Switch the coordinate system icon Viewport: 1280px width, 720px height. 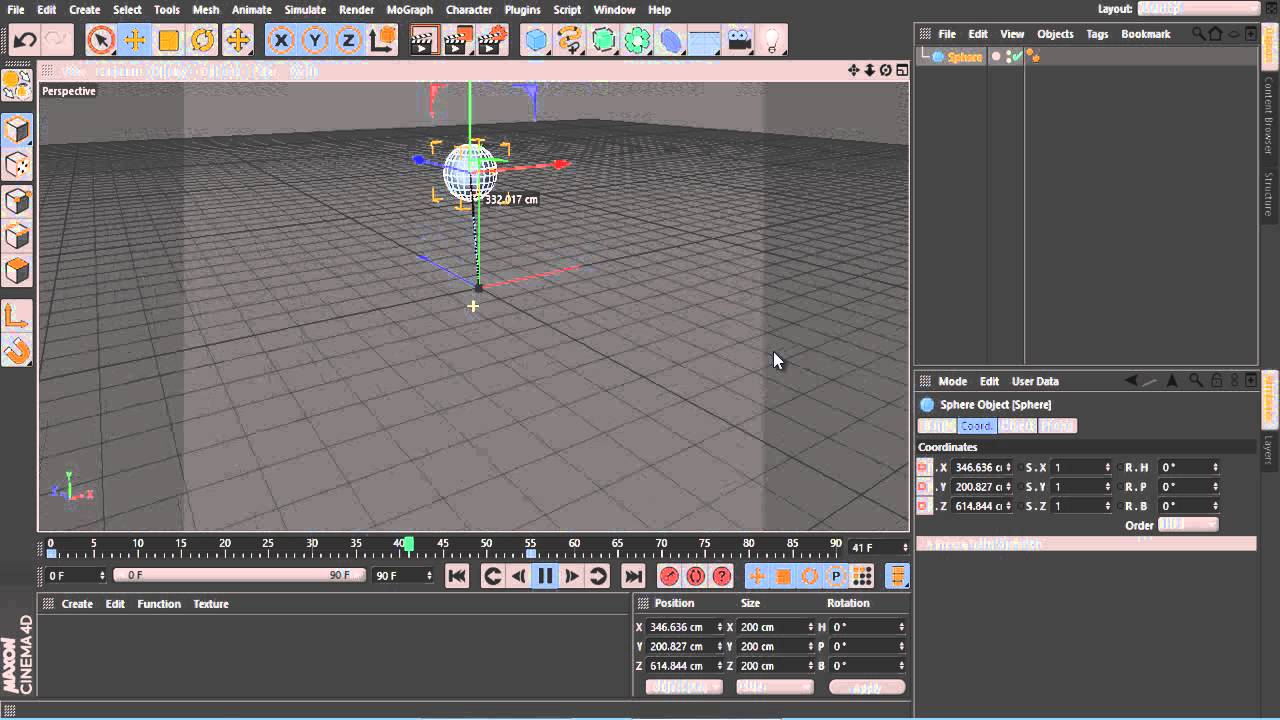[x=382, y=40]
